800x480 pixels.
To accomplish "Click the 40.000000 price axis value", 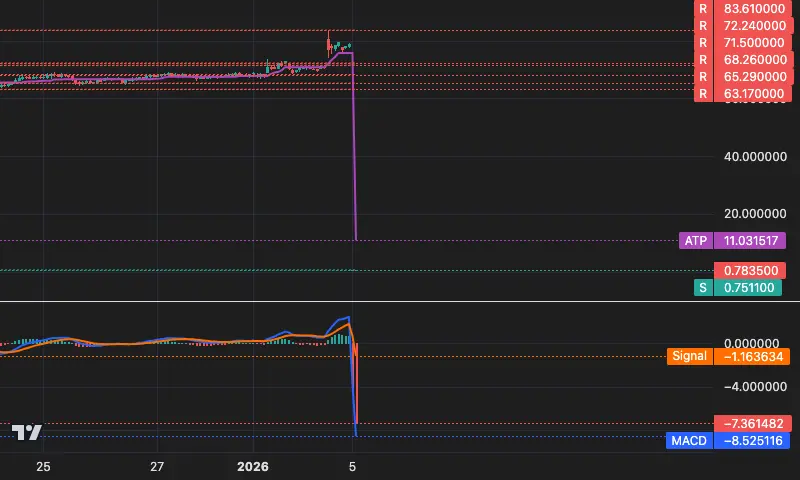I will 755,157.
